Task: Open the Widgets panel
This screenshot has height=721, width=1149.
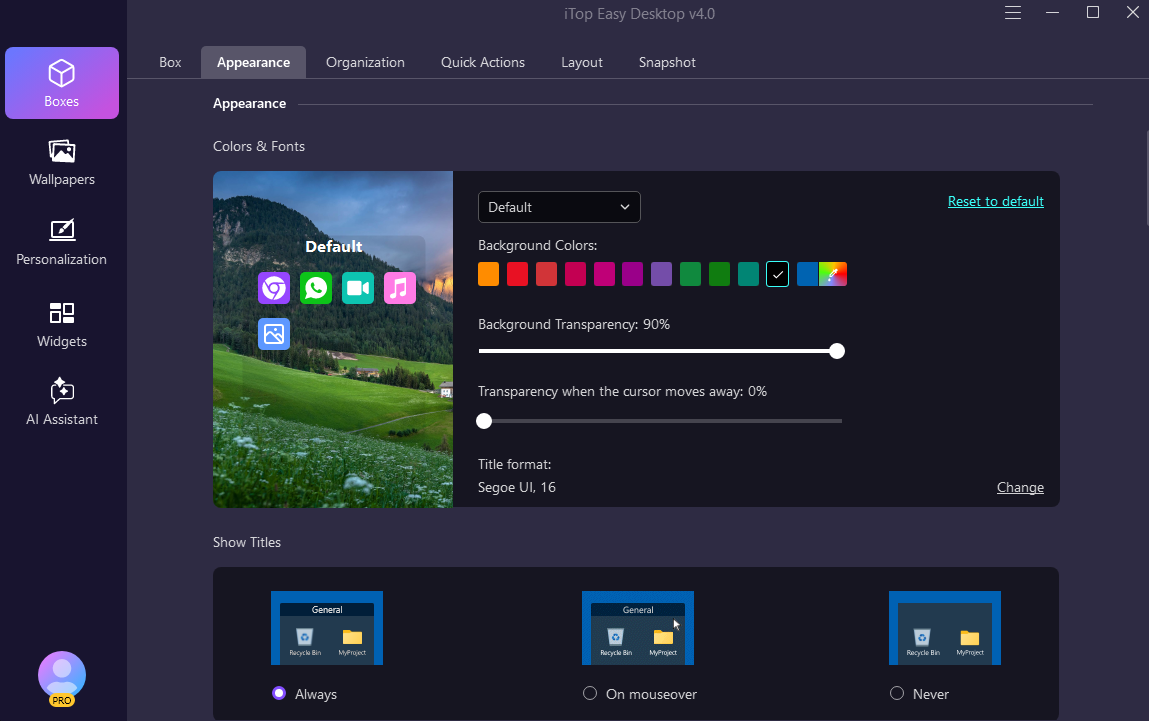Action: click(62, 324)
